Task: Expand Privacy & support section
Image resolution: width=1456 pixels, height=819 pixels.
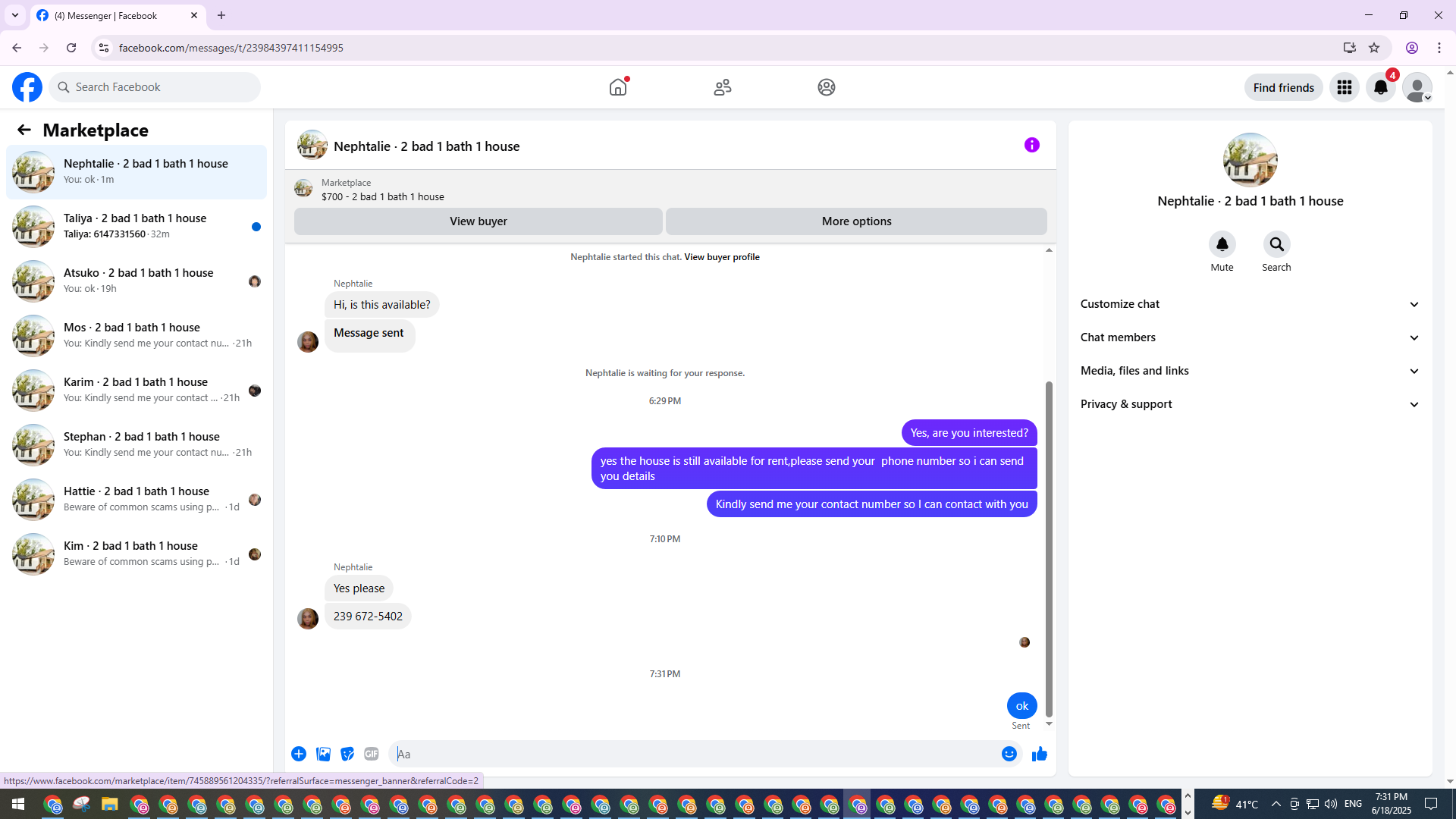Action: pos(1250,404)
